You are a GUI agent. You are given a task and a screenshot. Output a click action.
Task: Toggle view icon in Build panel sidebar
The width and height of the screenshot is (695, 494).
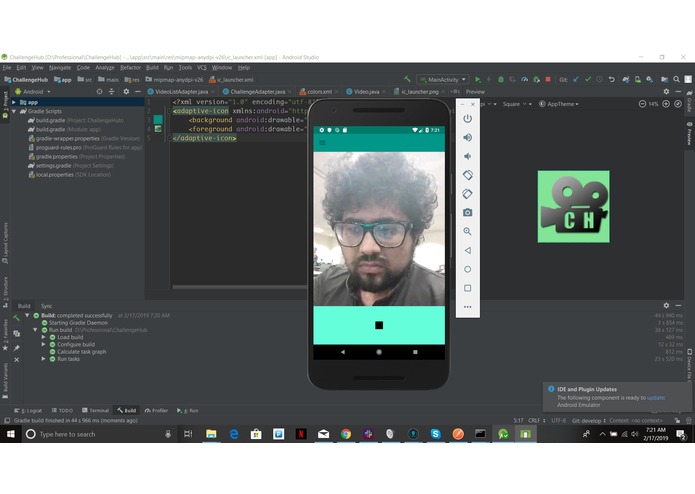click(x=16, y=333)
